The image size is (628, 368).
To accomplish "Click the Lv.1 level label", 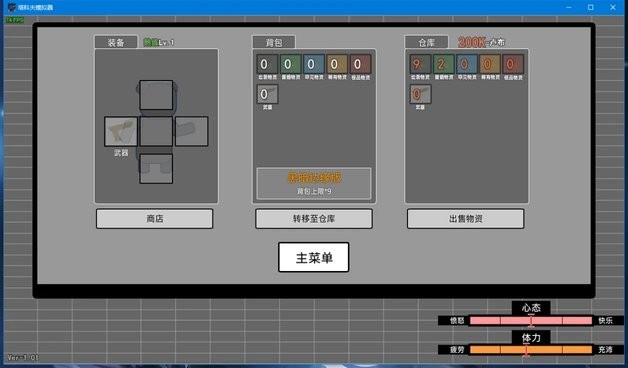I will 166,42.
